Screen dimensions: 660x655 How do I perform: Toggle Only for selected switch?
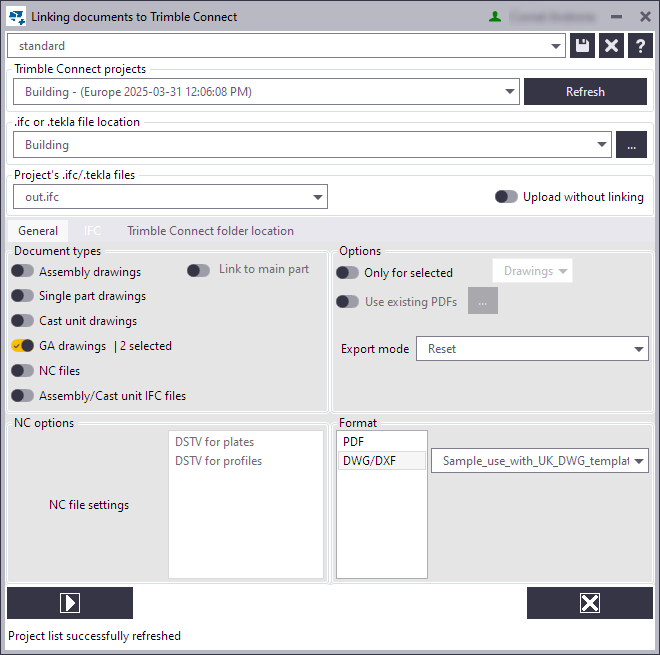(x=347, y=272)
